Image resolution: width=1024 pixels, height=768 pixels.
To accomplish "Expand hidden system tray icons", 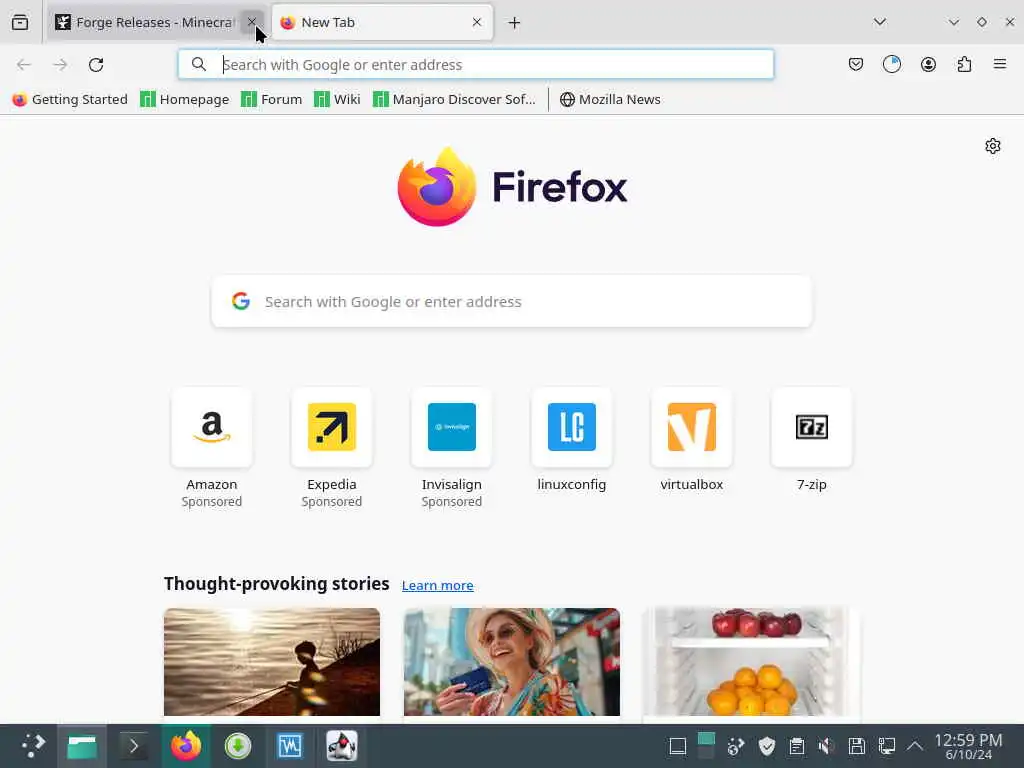I will (x=915, y=746).
